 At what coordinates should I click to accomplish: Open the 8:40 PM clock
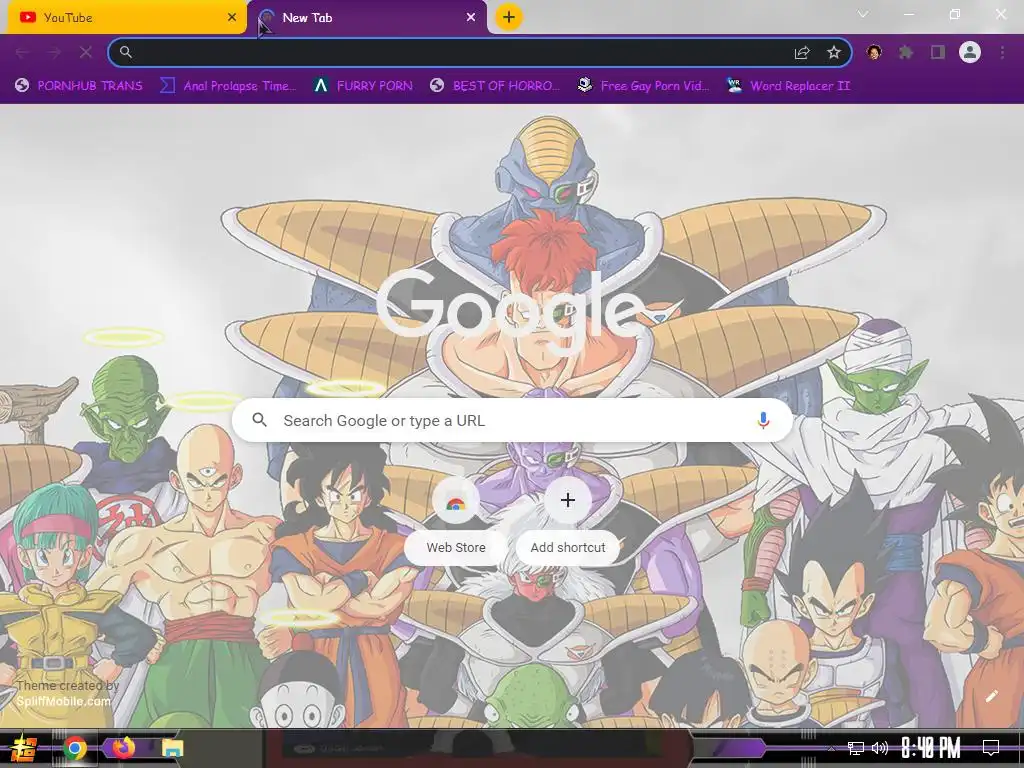931,748
